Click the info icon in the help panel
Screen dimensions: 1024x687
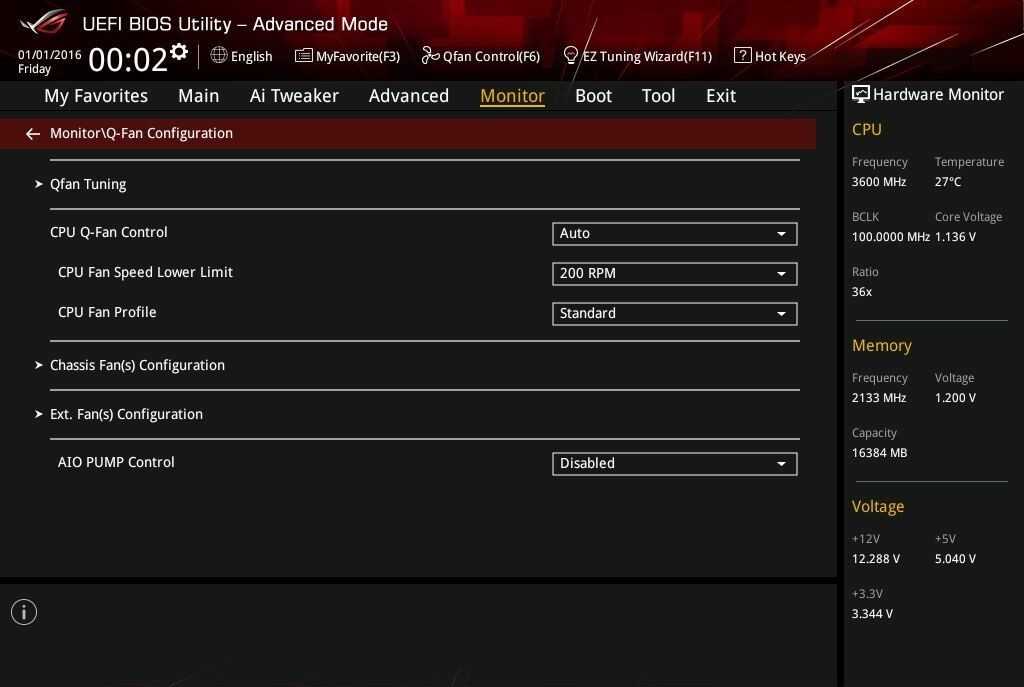tap(24, 612)
